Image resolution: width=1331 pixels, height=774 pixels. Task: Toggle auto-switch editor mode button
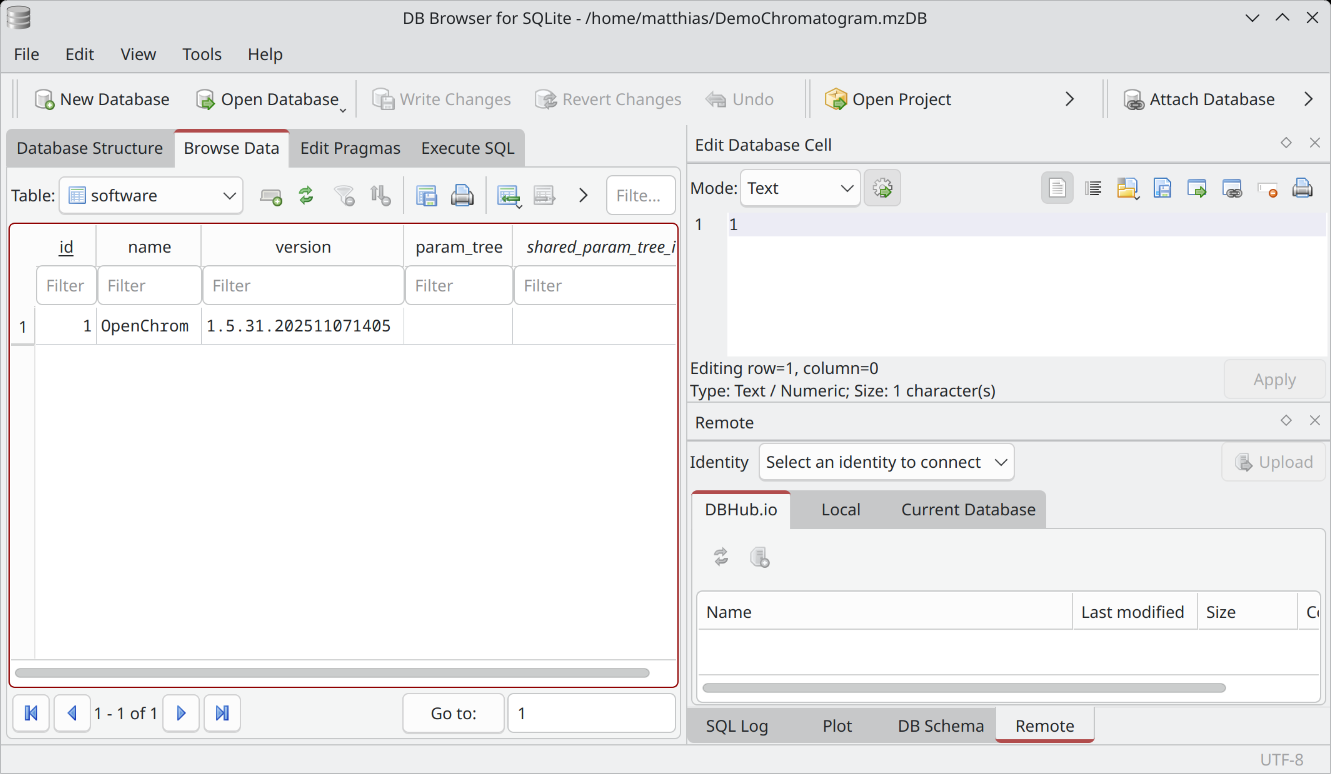point(882,188)
